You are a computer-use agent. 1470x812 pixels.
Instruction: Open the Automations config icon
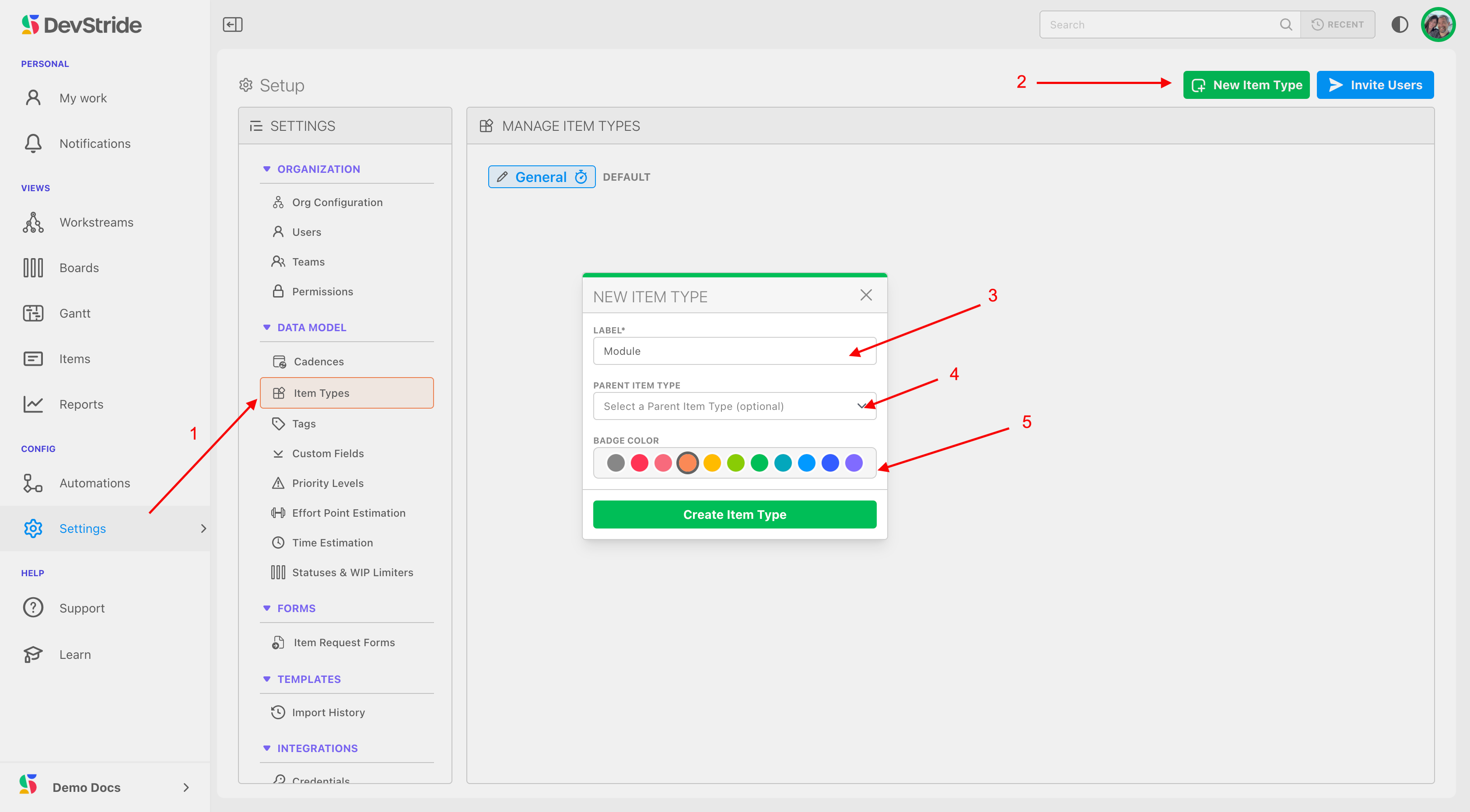tap(33, 483)
